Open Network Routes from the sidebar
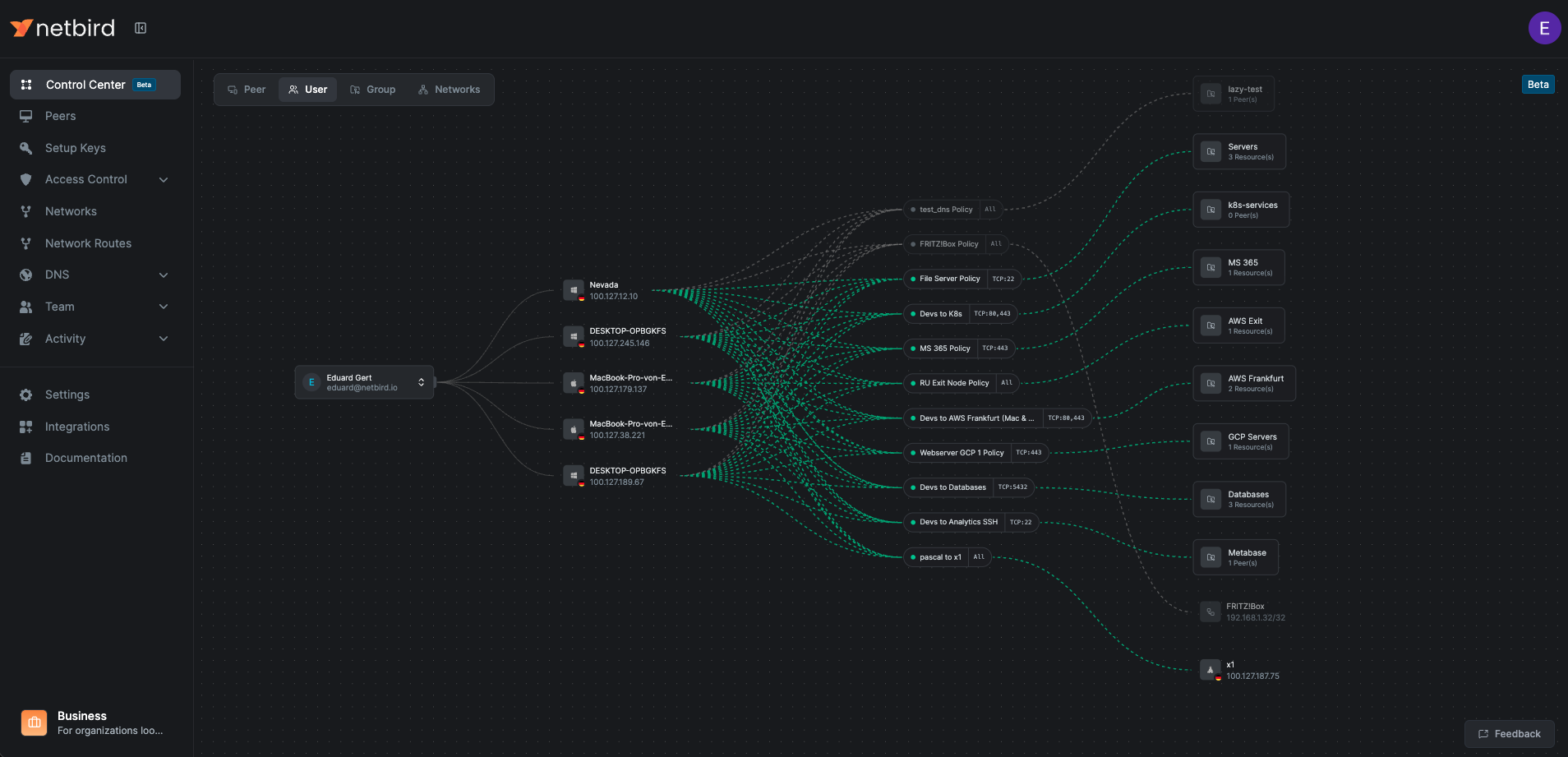 (x=88, y=243)
